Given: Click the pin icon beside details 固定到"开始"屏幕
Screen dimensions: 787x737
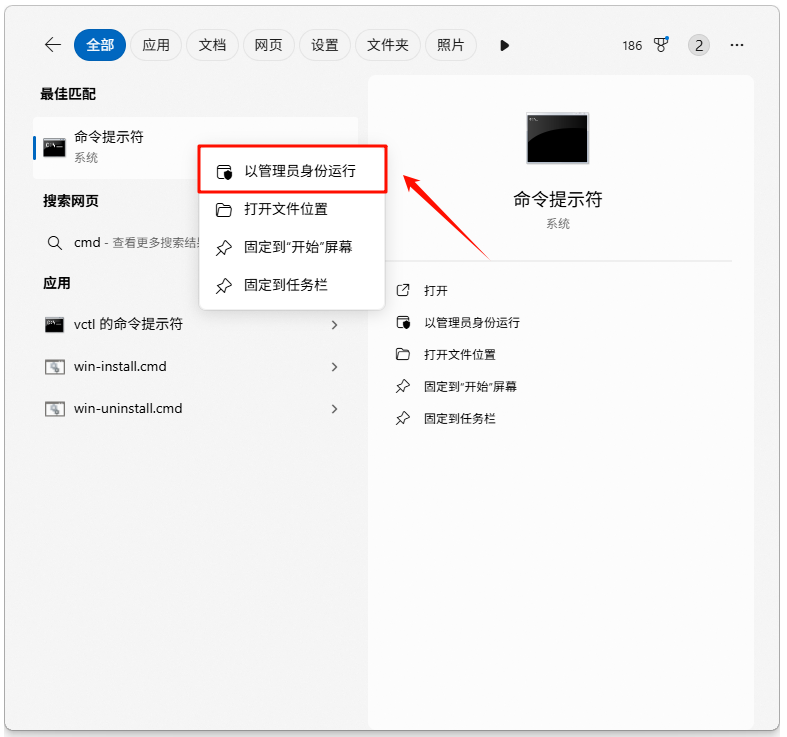Looking at the screenshot, I should point(403,386).
